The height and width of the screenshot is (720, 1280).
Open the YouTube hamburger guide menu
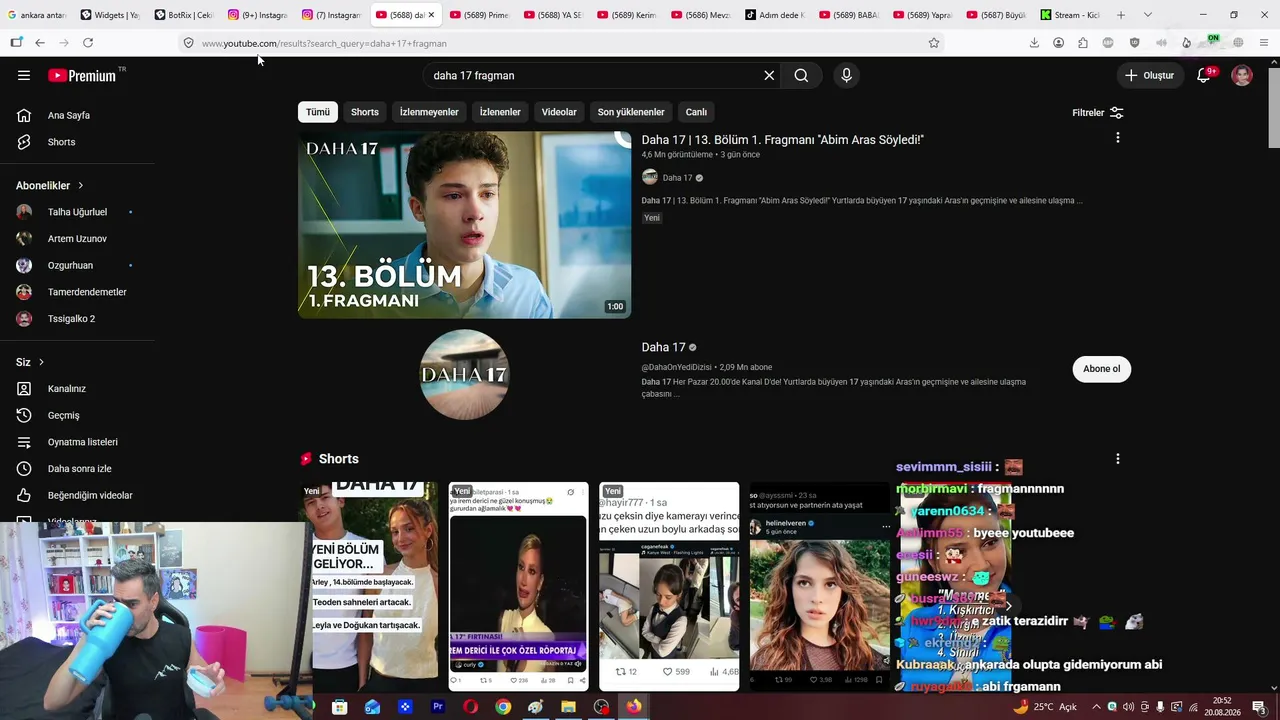pyautogui.click(x=24, y=75)
